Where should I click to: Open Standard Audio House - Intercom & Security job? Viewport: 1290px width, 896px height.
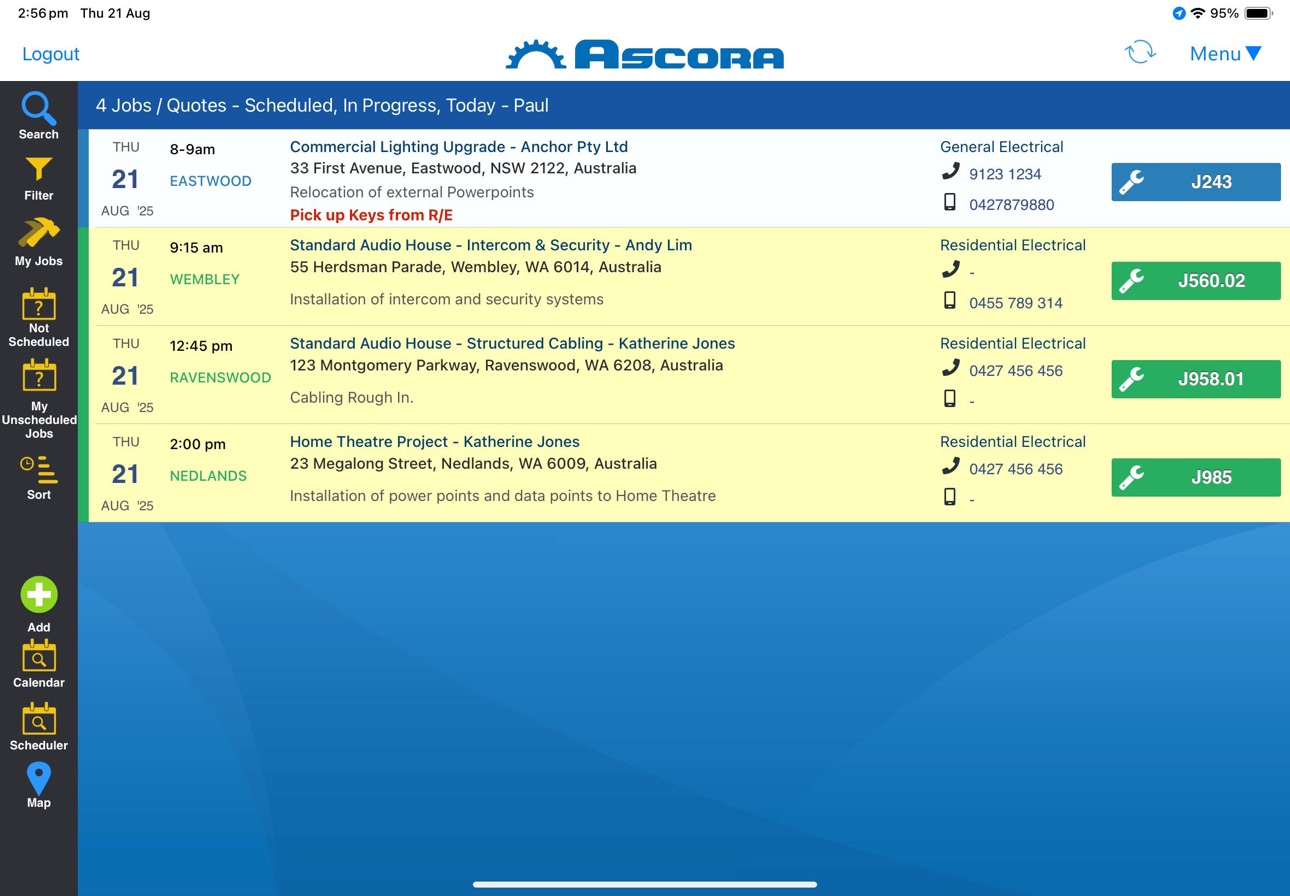pos(491,245)
